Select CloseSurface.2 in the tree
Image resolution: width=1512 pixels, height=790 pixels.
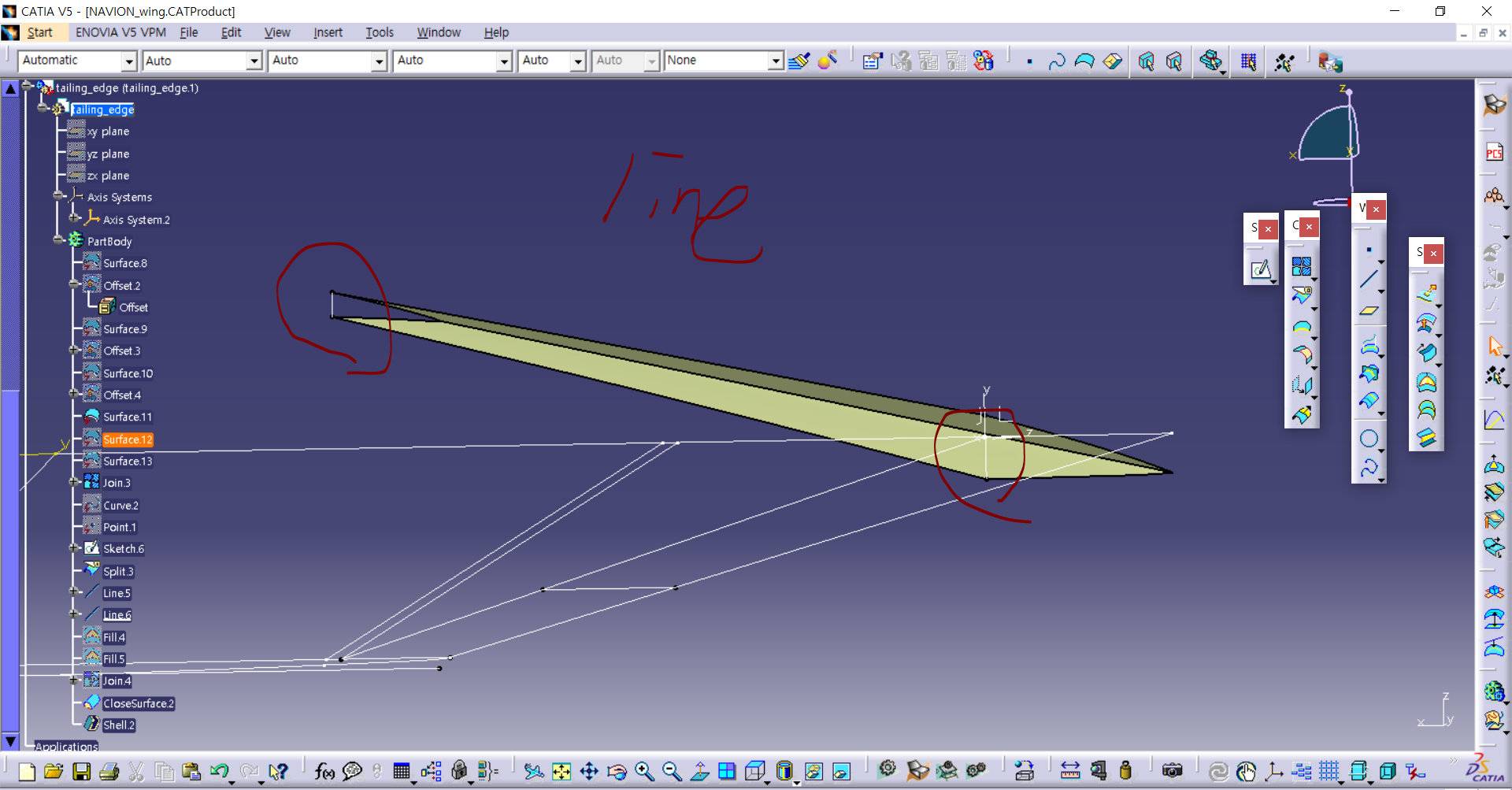[x=139, y=703]
